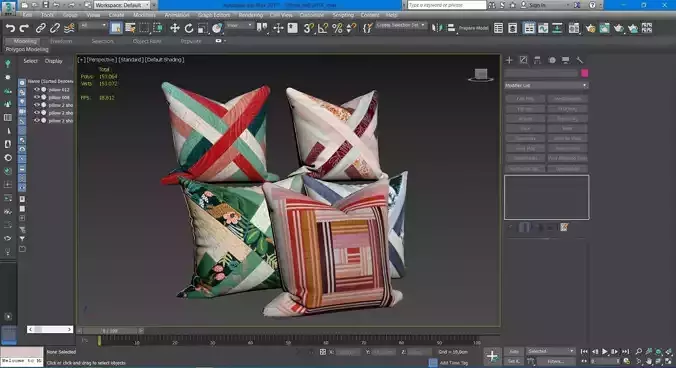Activate the Select and Move tool
This screenshot has width=676, height=368.
175,28
